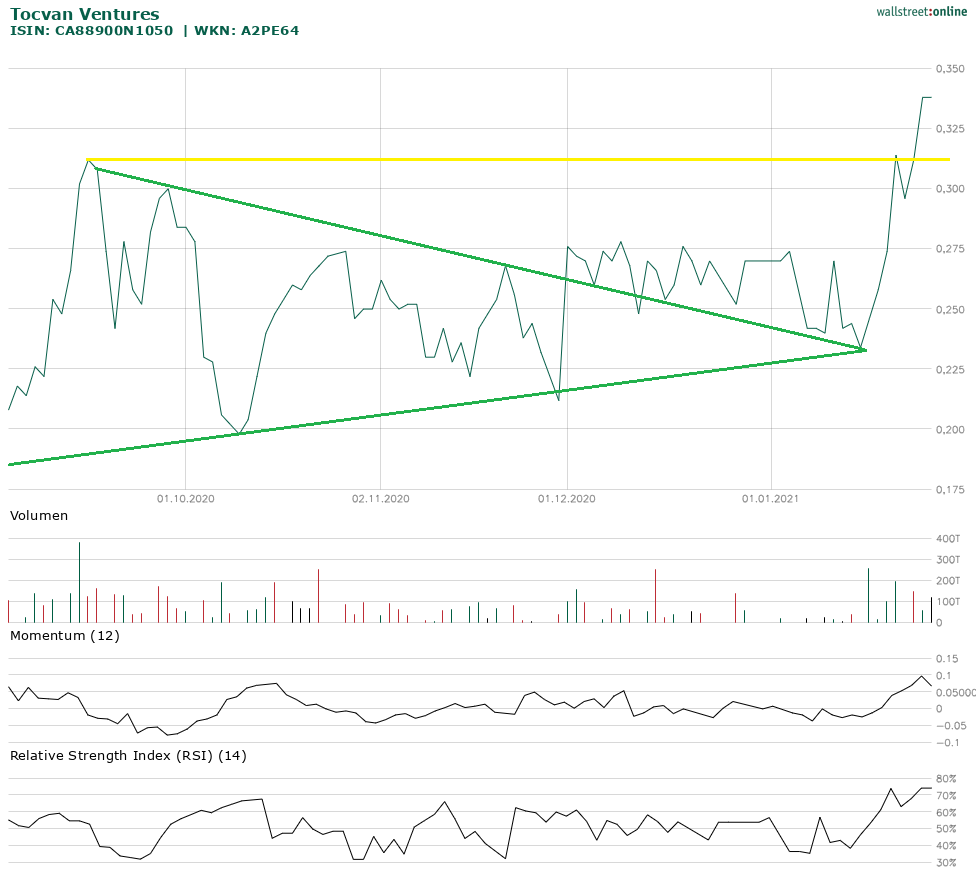
Task: Click the yellow horizontal resistance line
Action: (518, 159)
